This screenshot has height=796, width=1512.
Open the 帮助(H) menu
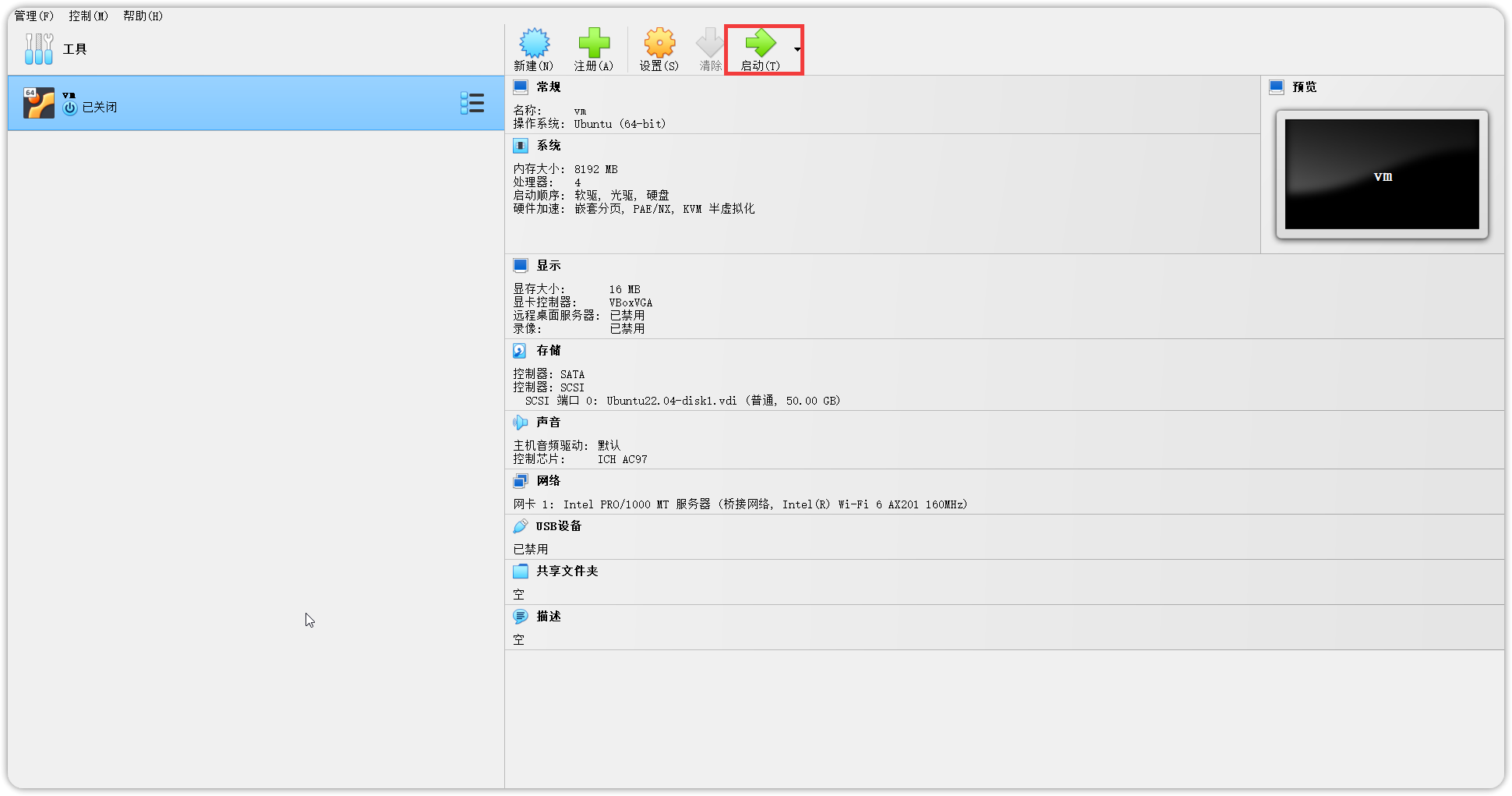pyautogui.click(x=143, y=16)
